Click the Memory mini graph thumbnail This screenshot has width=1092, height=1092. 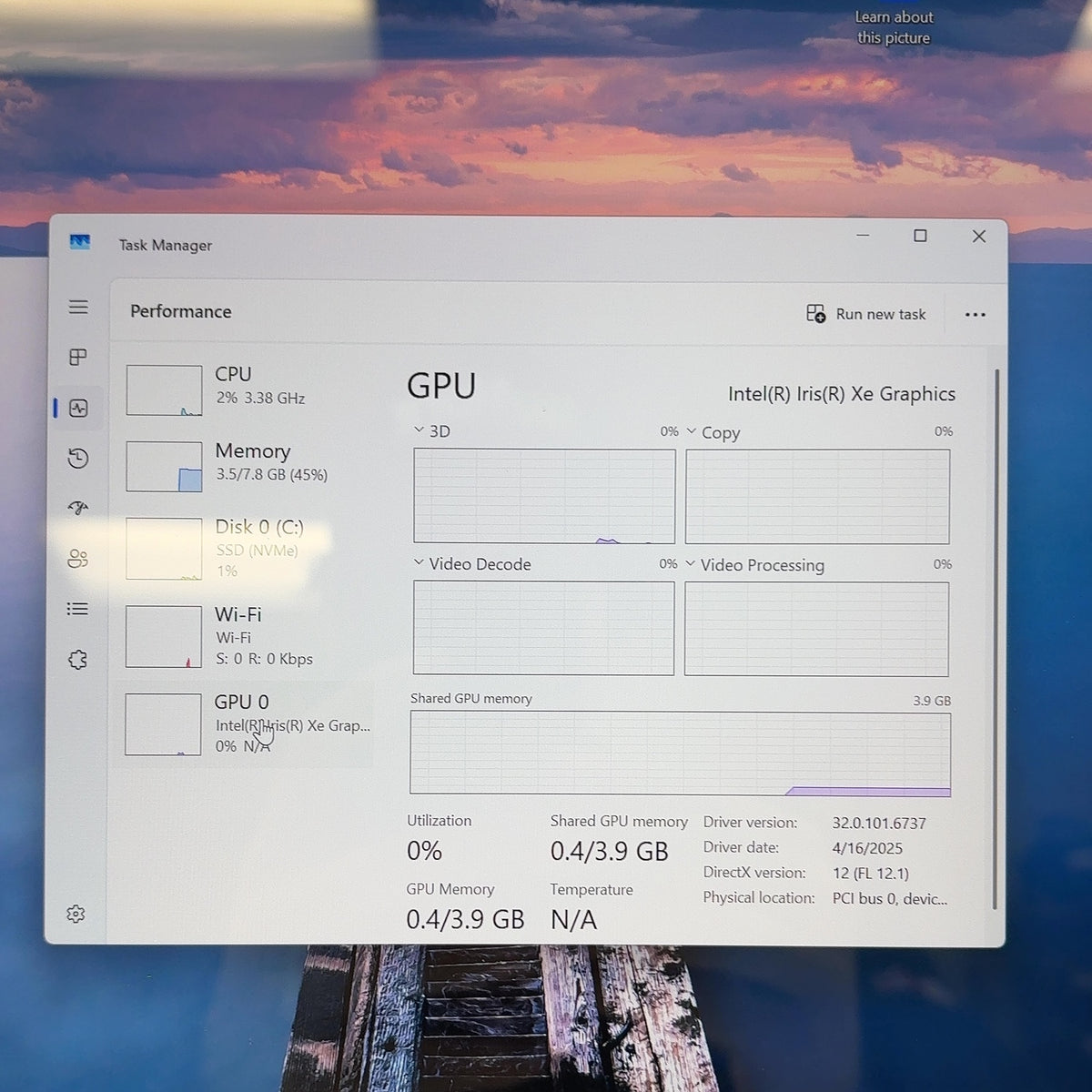point(164,467)
